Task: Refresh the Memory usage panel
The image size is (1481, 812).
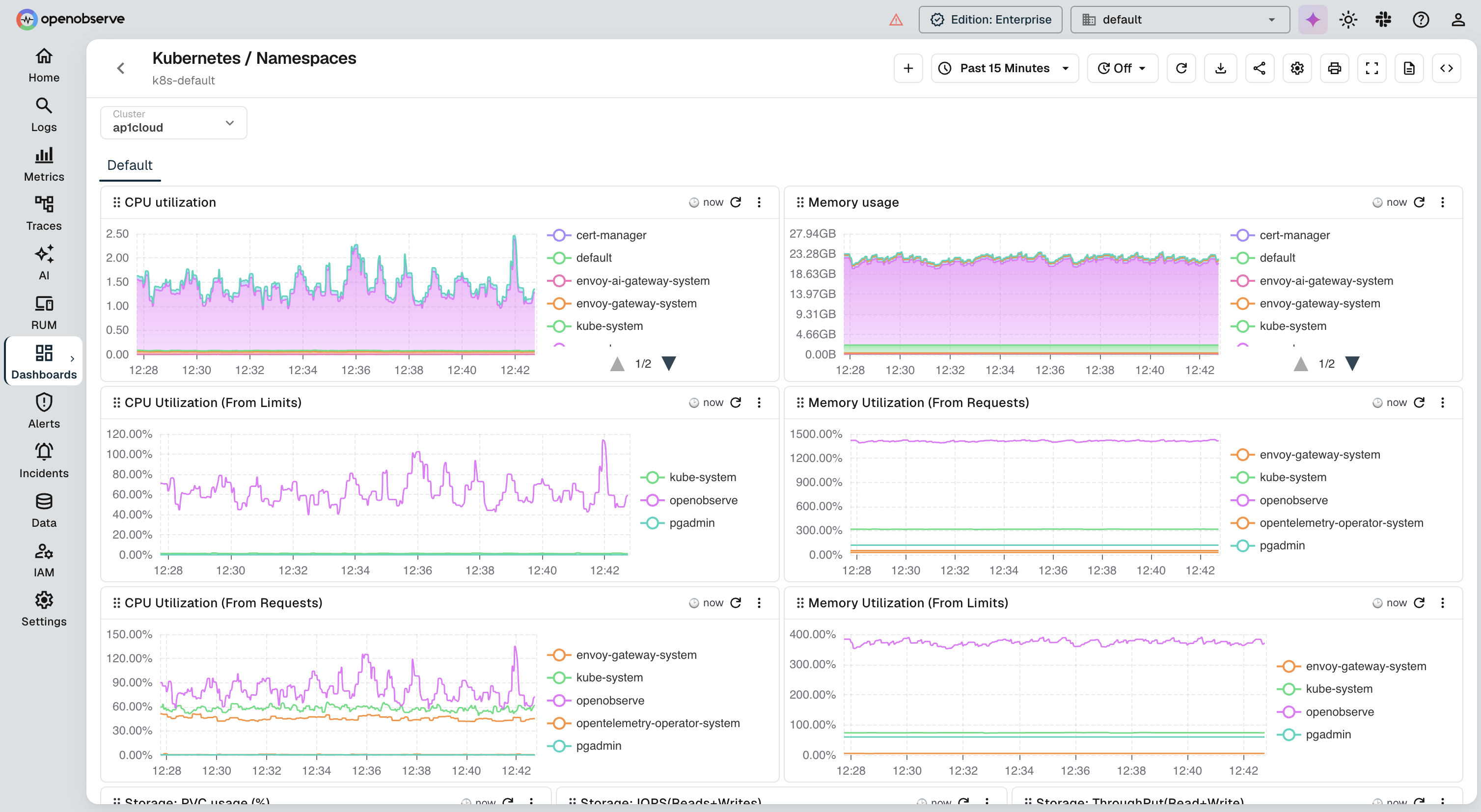Action: [1419, 202]
